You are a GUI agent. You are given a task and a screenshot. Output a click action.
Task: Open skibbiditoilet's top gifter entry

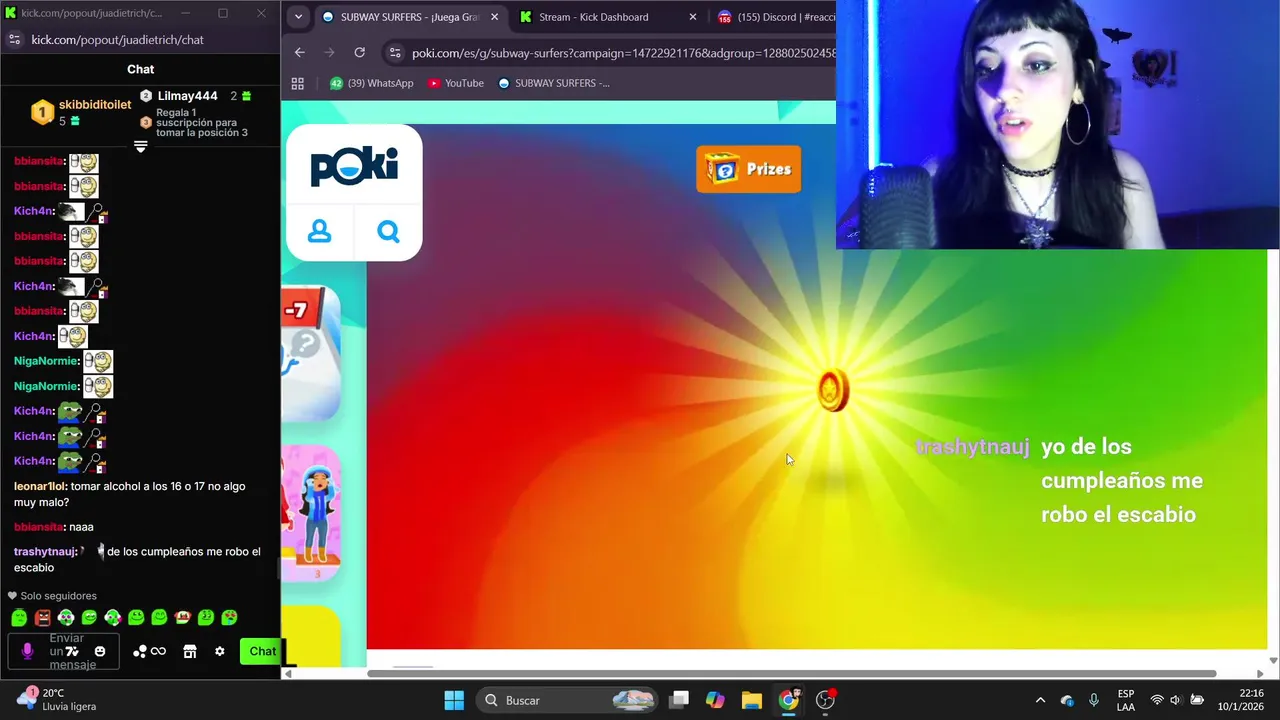pos(81,112)
